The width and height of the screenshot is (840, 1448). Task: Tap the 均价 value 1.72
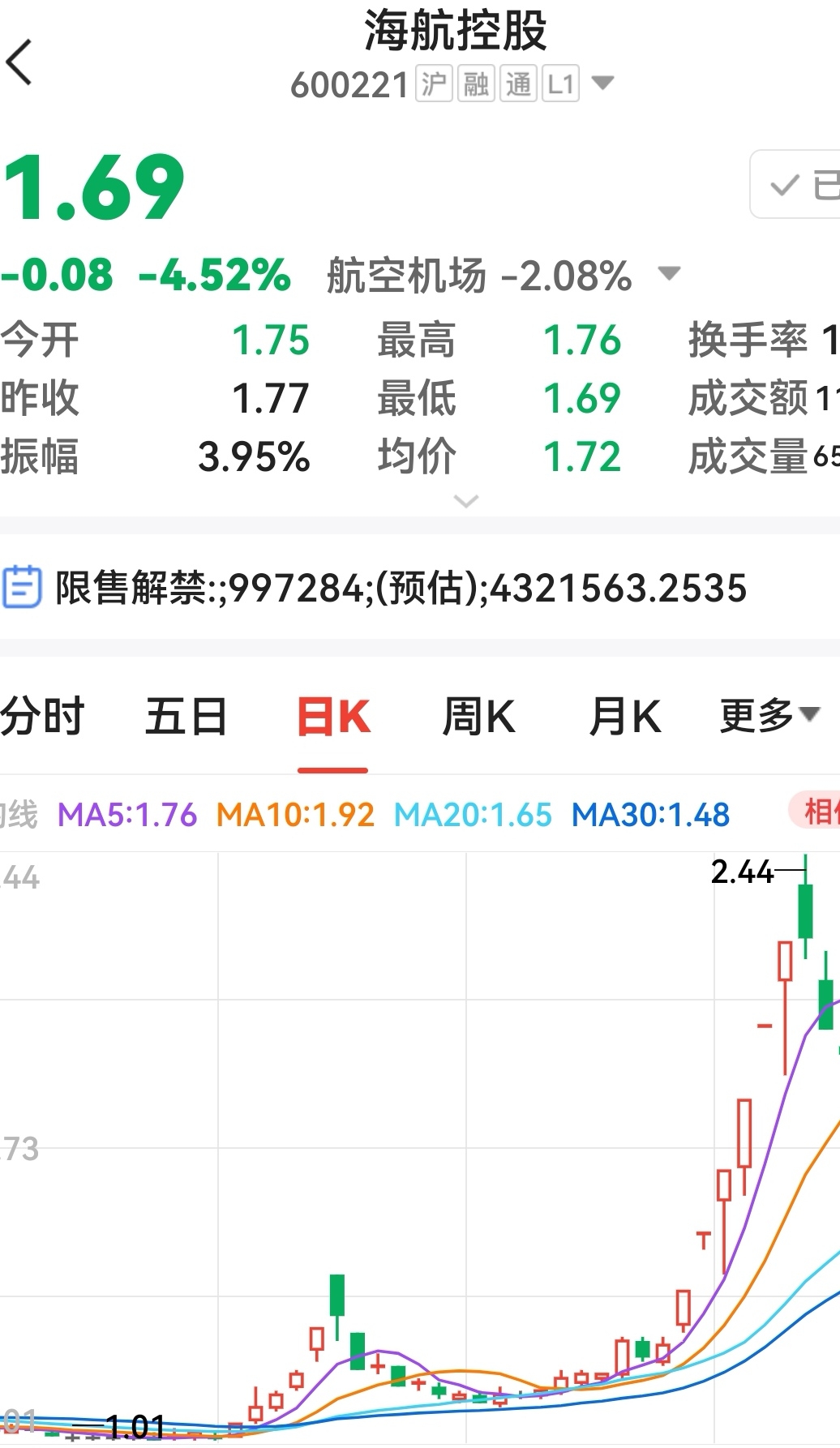[x=582, y=456]
